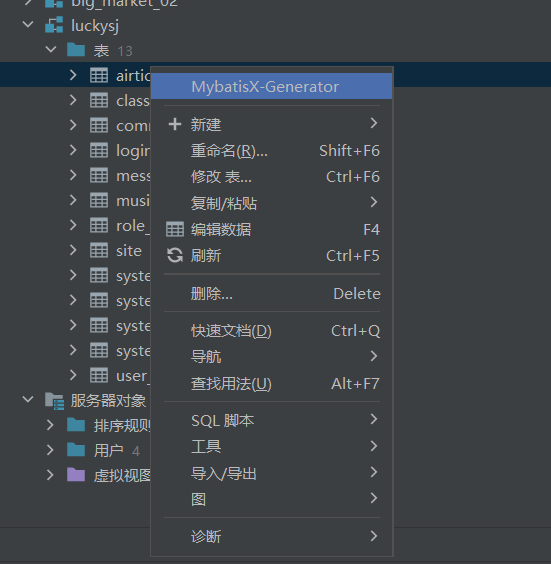Viewport: 551px width, 564px height.
Task: Click the purple 虚拟视图 folder icon
Action: tap(76, 475)
